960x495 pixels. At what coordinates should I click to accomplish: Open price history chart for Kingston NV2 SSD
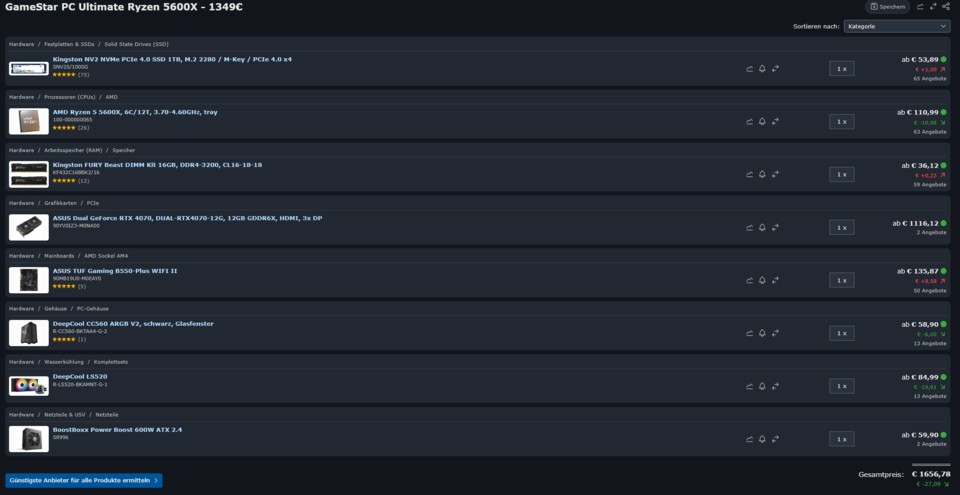749,68
